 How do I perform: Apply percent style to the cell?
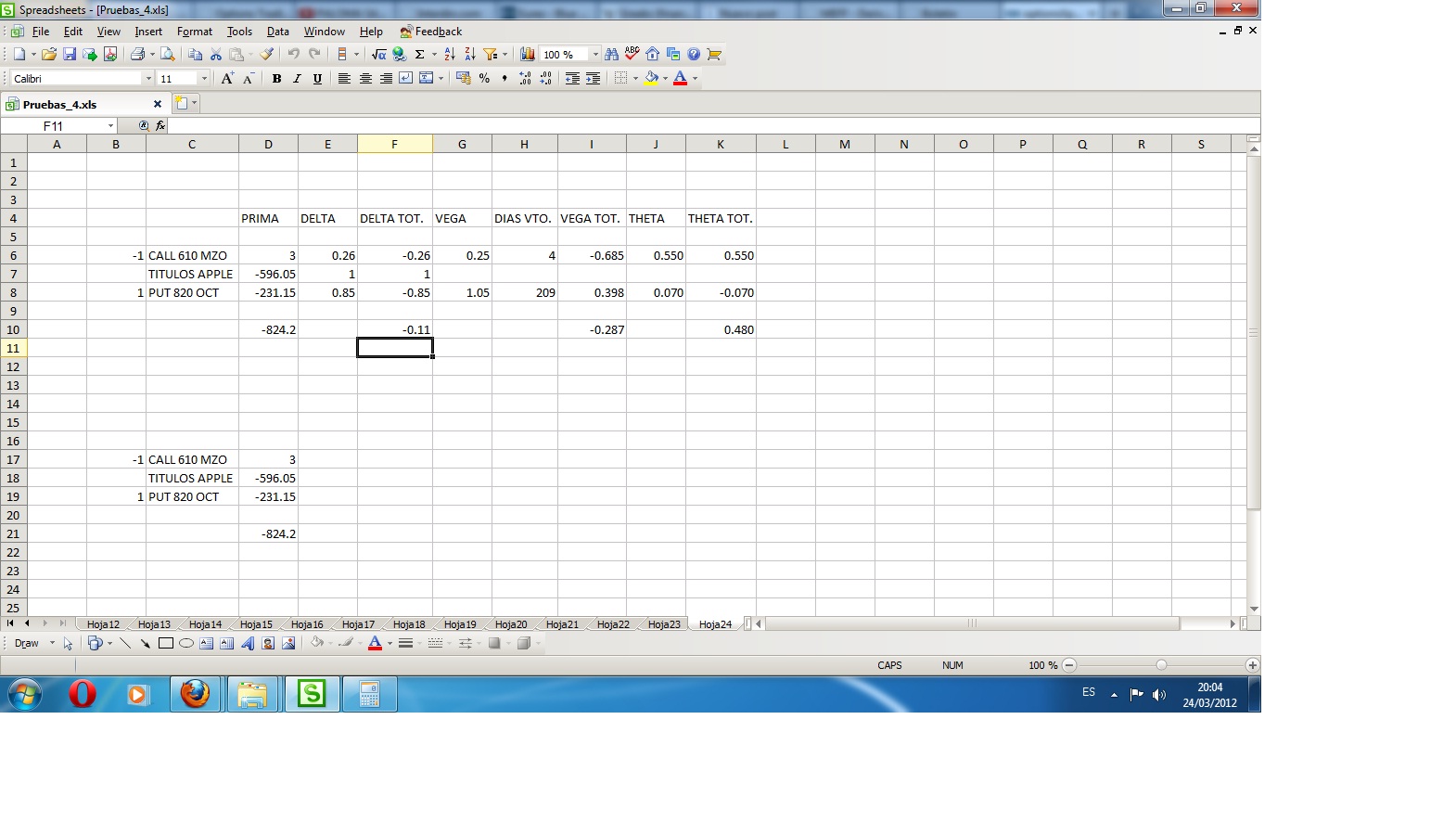(484, 79)
